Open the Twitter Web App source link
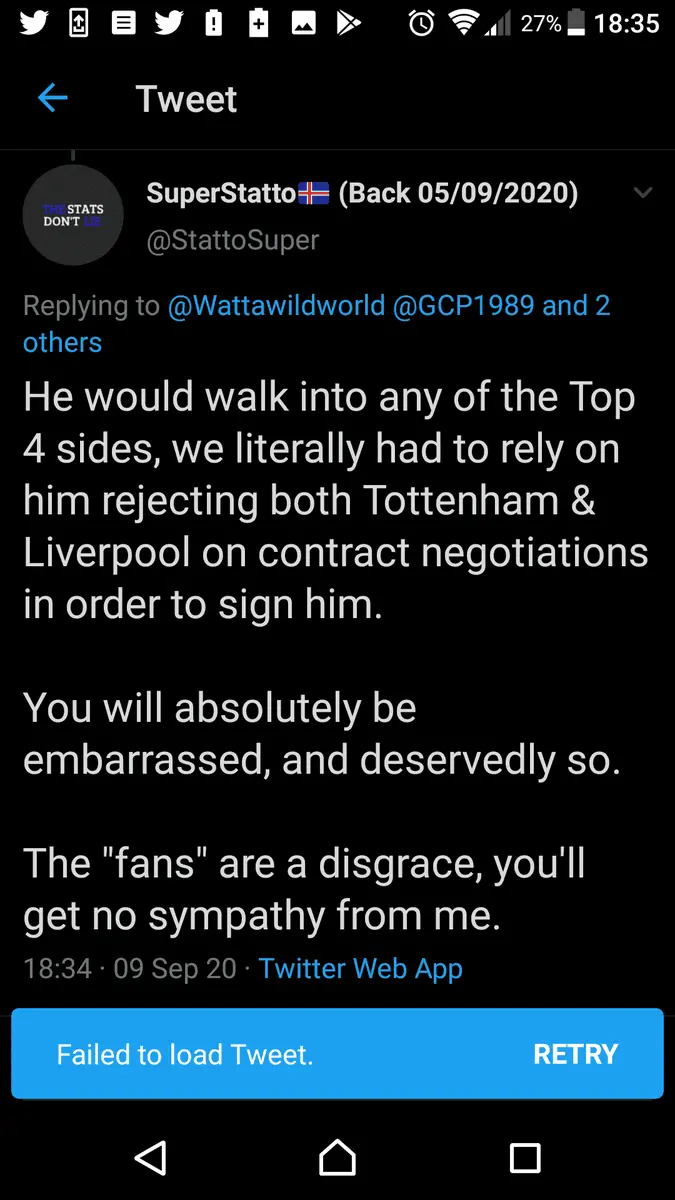The image size is (675, 1200). click(360, 968)
